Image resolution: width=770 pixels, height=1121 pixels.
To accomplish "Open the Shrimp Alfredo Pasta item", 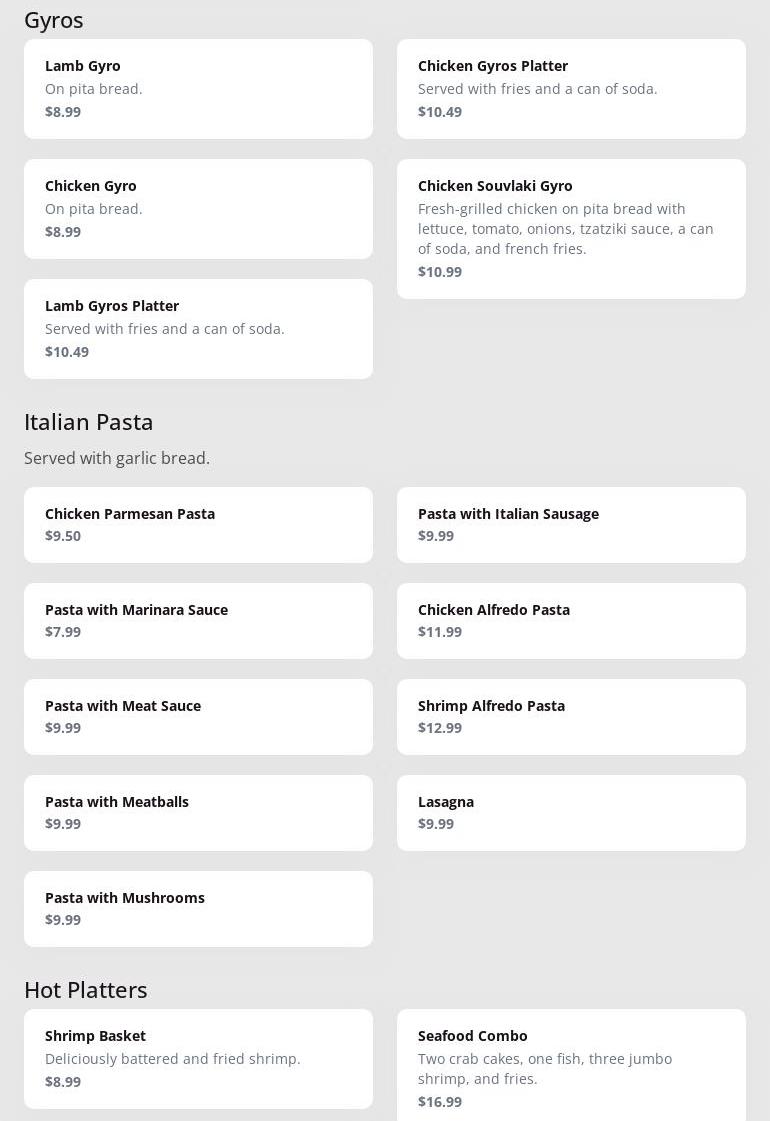I will tap(571, 717).
